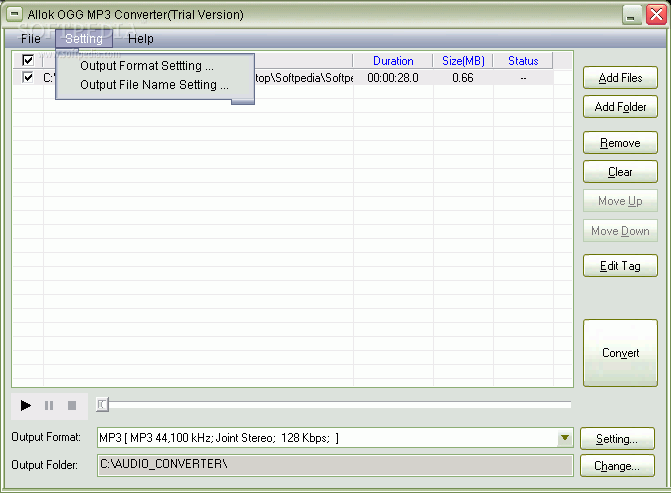
Task: Change the output folder location
Action: pyautogui.click(x=617, y=466)
